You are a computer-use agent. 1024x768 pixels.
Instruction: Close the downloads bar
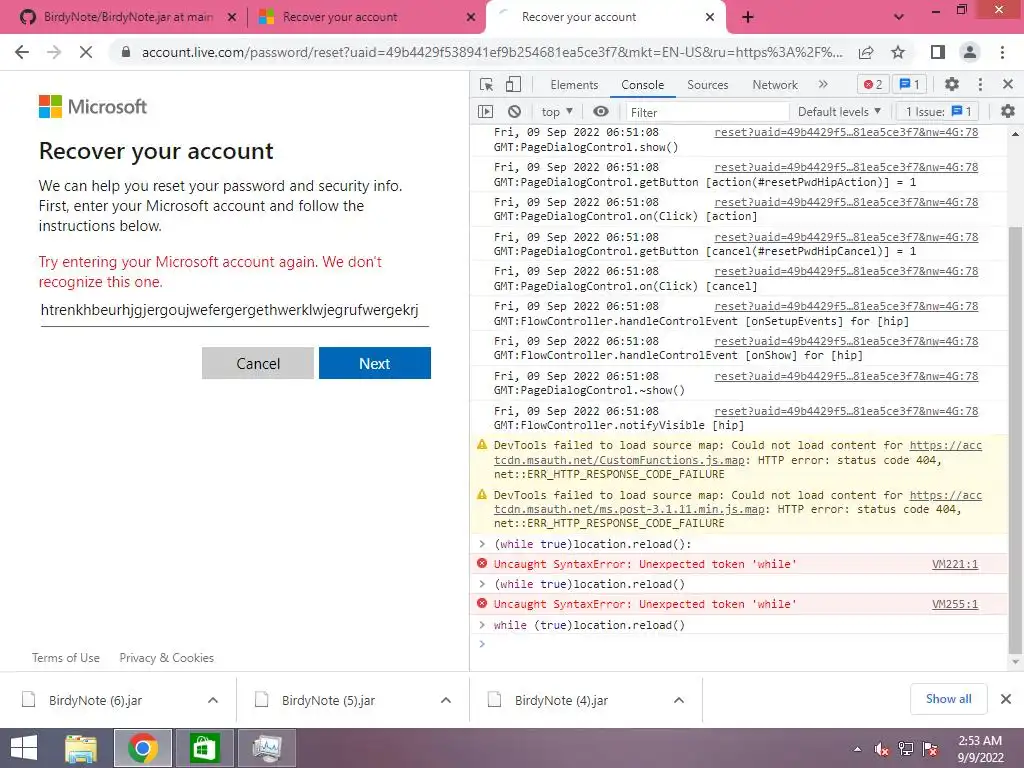[1006, 699]
